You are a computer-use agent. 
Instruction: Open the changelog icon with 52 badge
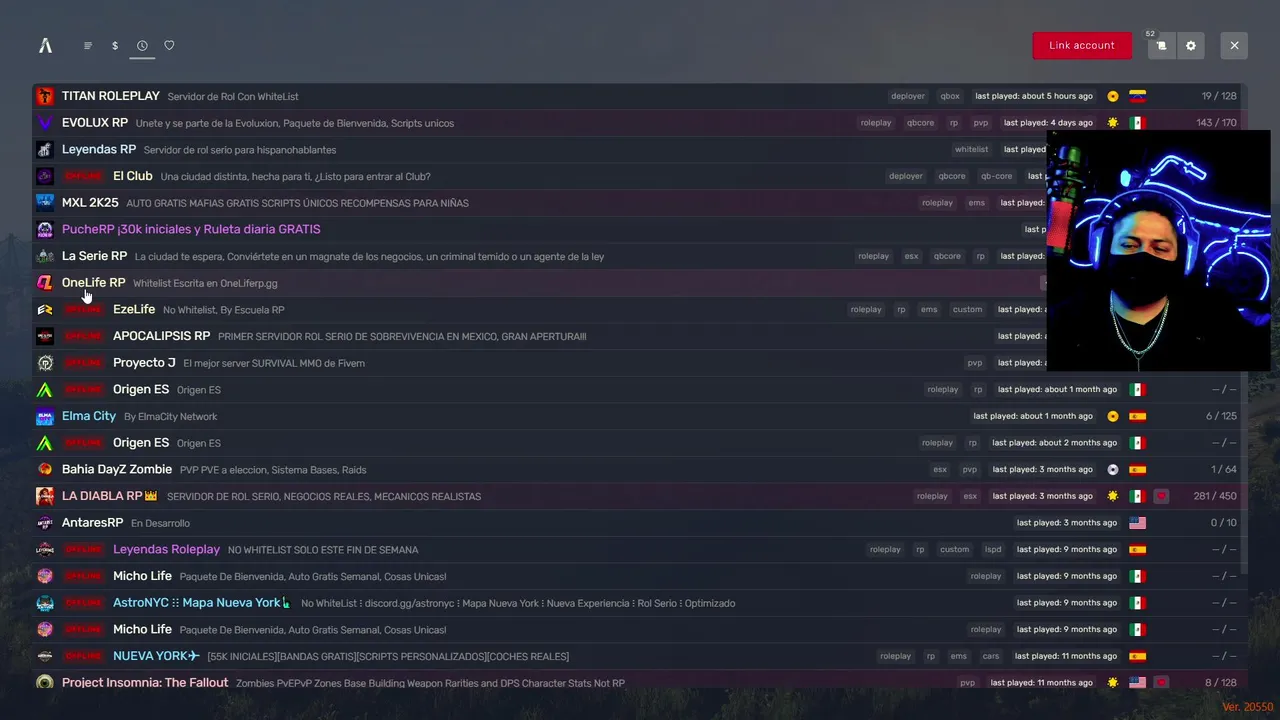pyautogui.click(x=1161, y=45)
